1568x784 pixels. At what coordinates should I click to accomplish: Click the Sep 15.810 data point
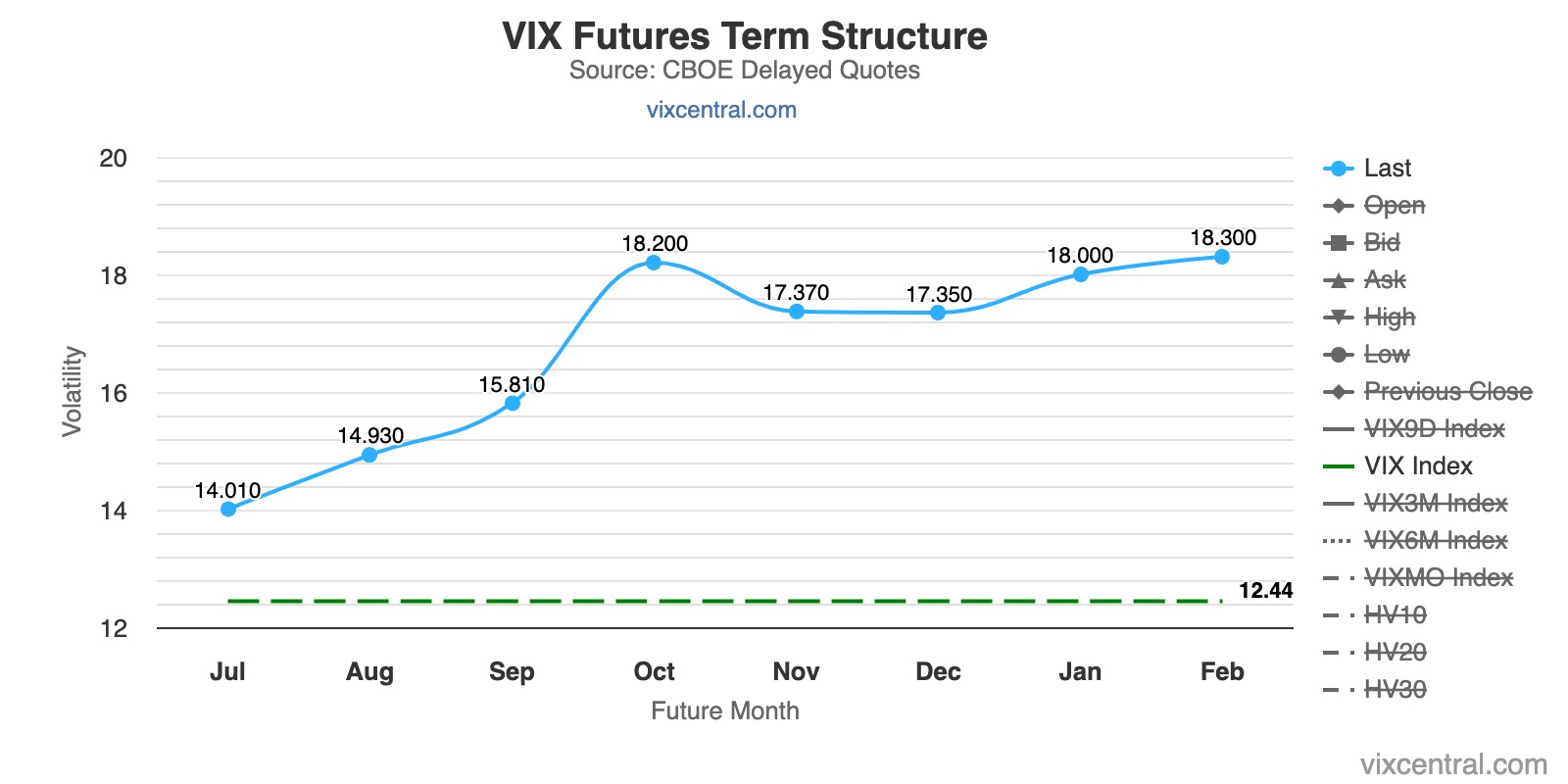tap(512, 403)
